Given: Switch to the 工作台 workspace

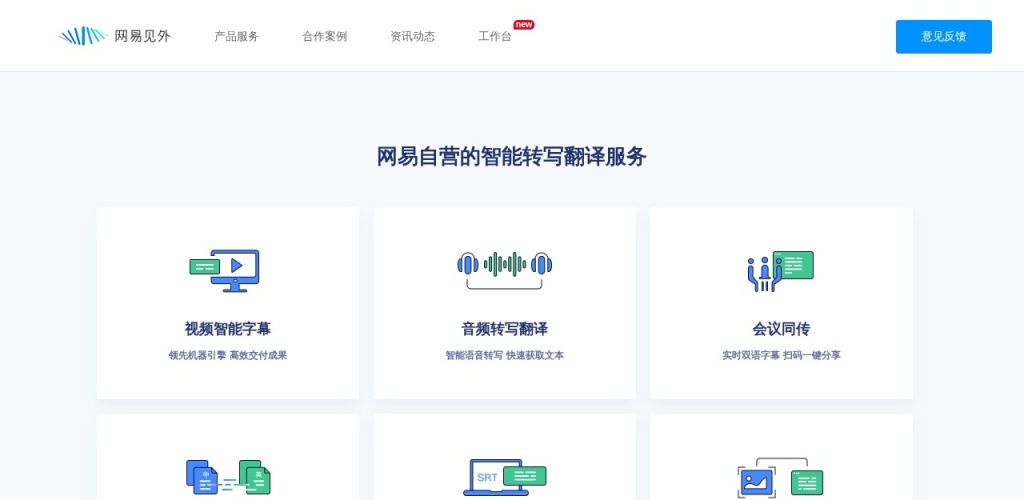Looking at the screenshot, I should (x=494, y=37).
